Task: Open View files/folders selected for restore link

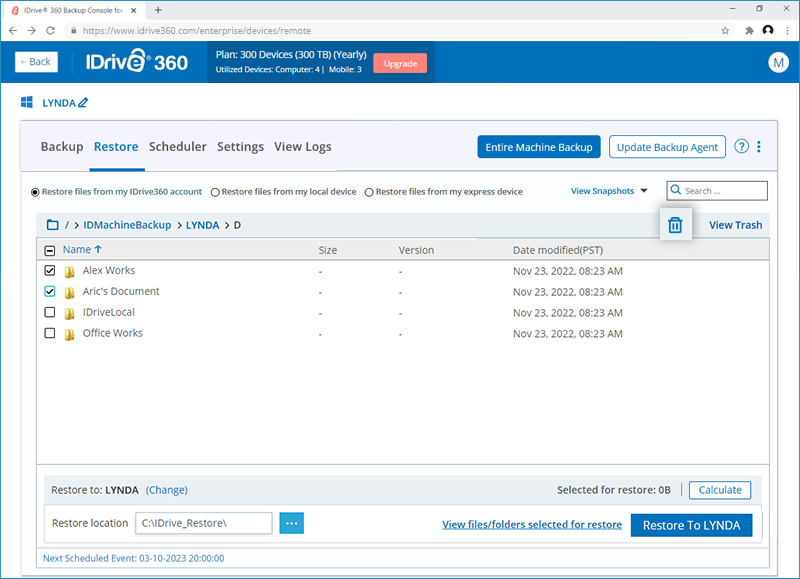Action: tap(532, 524)
